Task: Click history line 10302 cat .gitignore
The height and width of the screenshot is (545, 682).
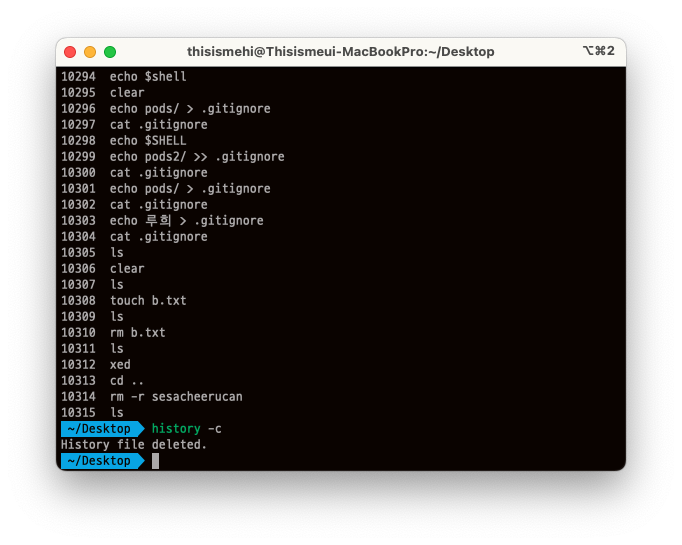Action: 134,205
